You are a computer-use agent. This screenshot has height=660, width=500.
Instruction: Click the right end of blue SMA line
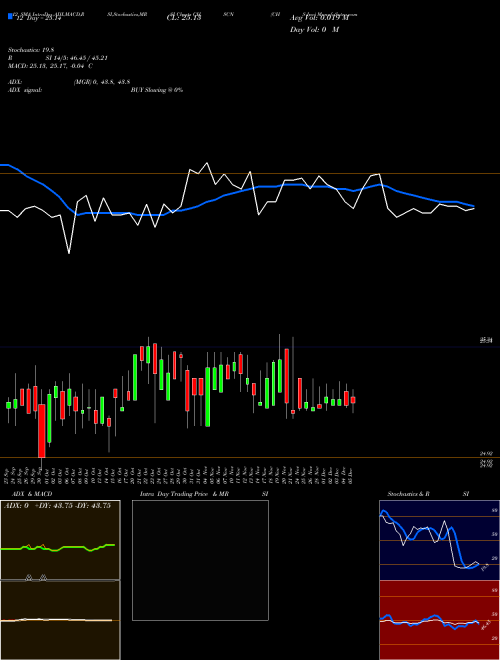click(474, 206)
